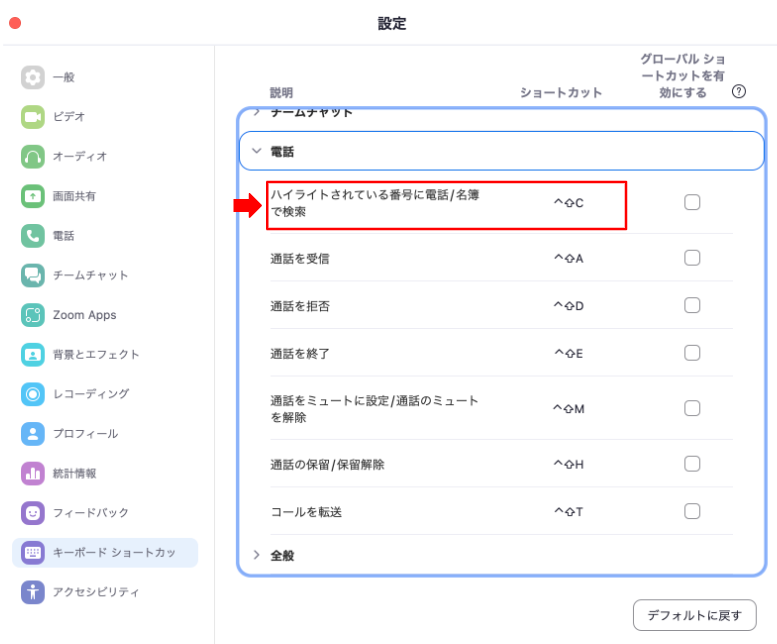The height and width of the screenshot is (644, 777).
Task: Collapse the 電話 section chevron
Action: pyautogui.click(x=256, y=151)
